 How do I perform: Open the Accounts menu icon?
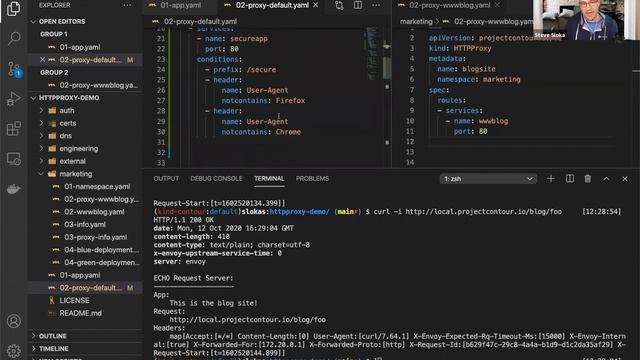(x=13, y=321)
